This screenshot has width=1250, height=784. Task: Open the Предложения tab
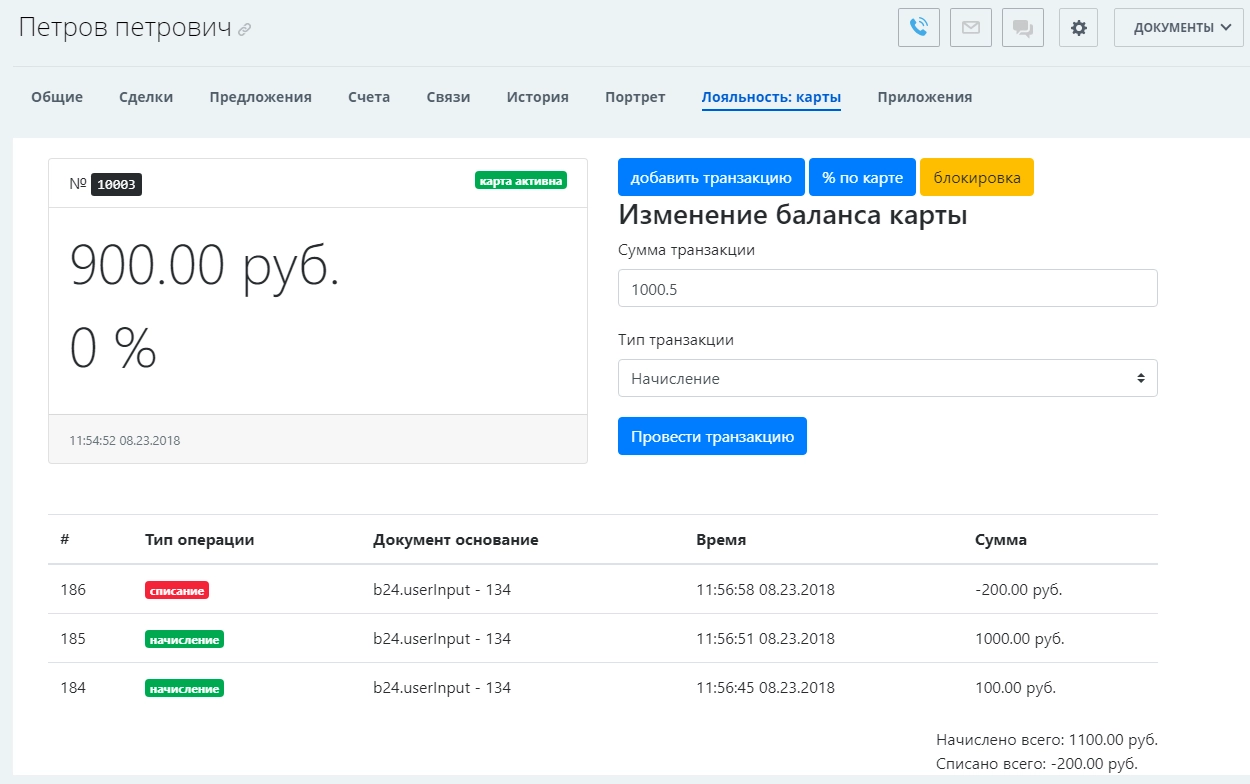pos(260,97)
